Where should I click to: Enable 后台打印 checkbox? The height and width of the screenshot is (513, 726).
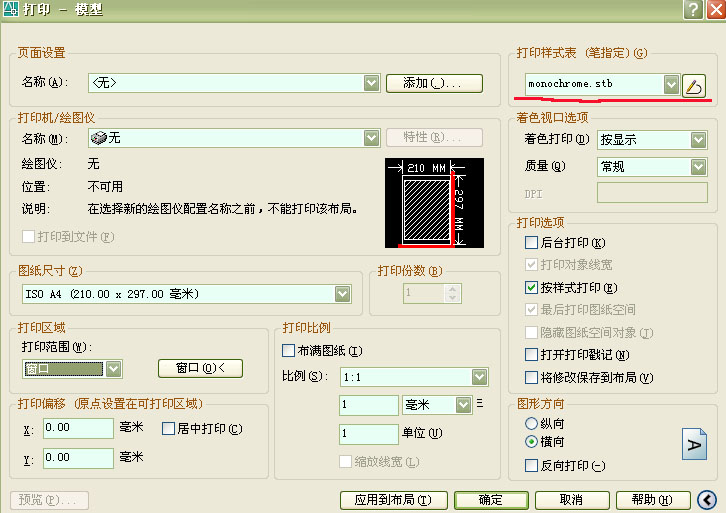point(531,243)
